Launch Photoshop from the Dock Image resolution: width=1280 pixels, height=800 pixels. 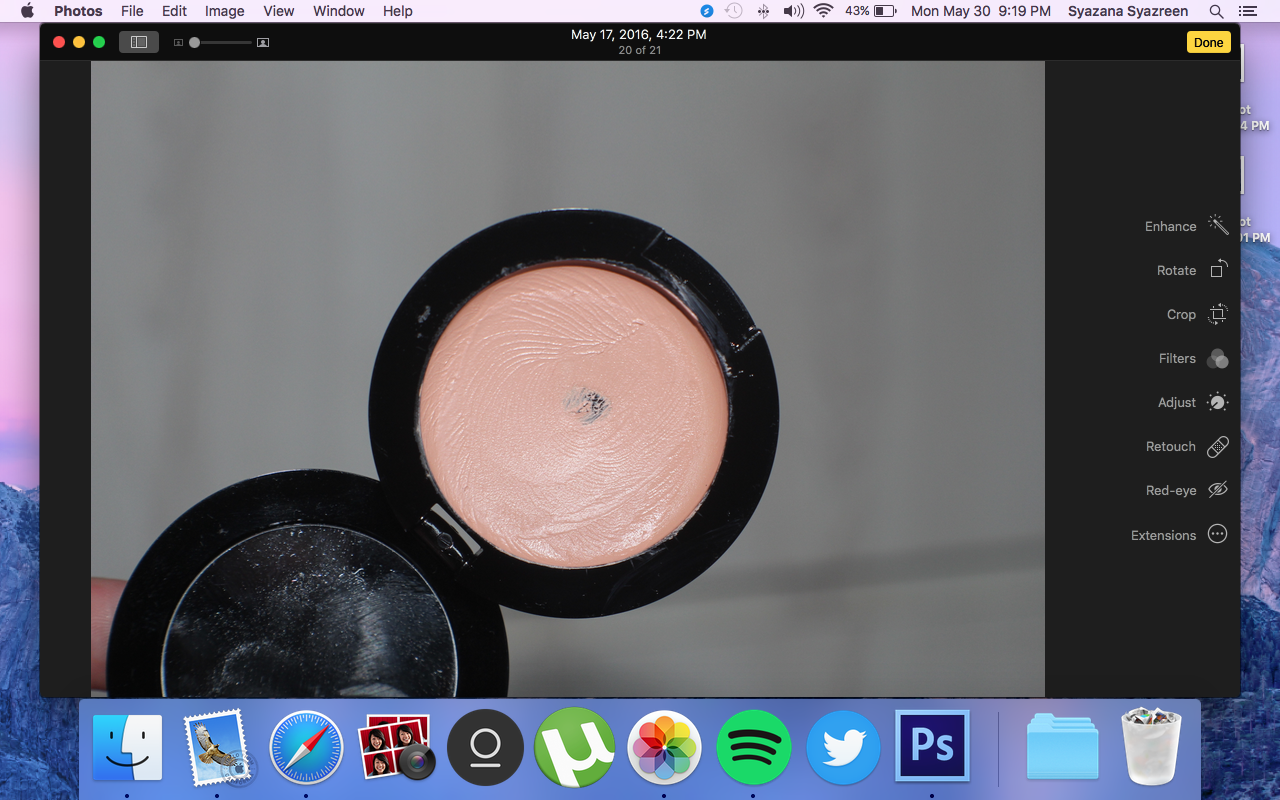click(932, 746)
